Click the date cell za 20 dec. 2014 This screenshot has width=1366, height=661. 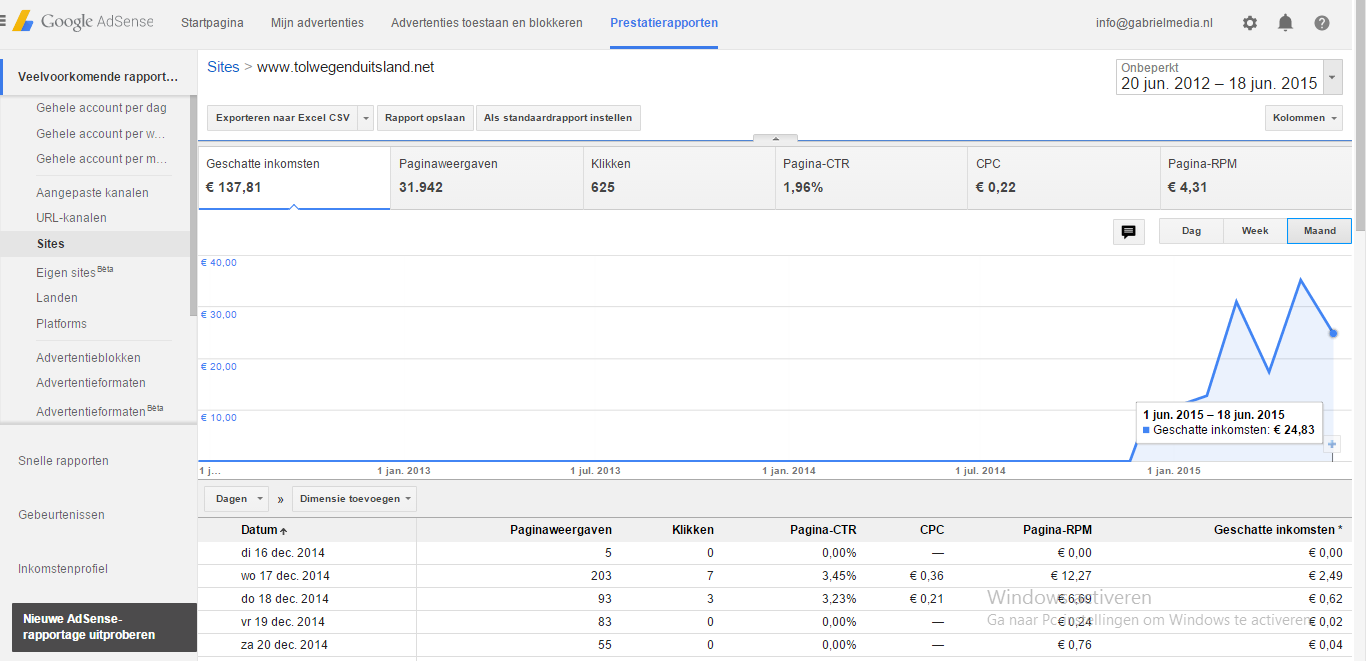pyautogui.click(x=284, y=645)
